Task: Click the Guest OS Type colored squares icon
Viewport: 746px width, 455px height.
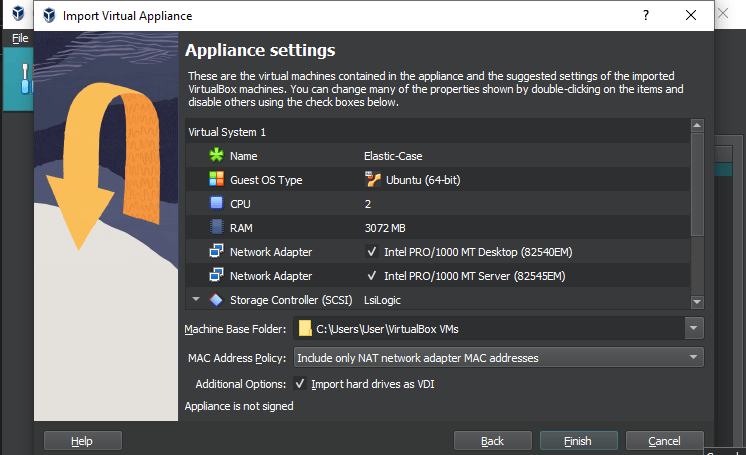Action: [216, 179]
